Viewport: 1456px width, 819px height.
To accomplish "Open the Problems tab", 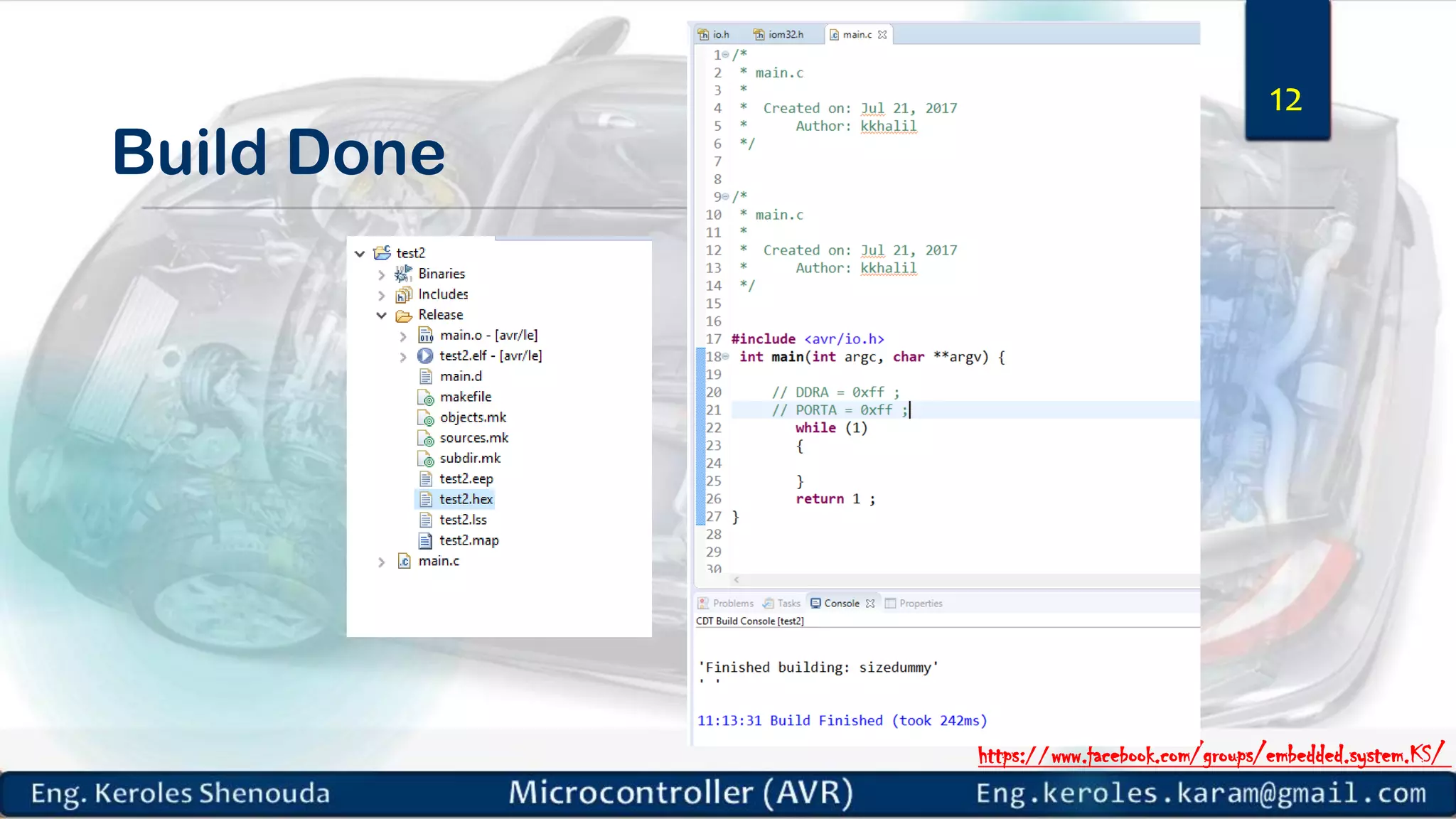I will tap(726, 603).
